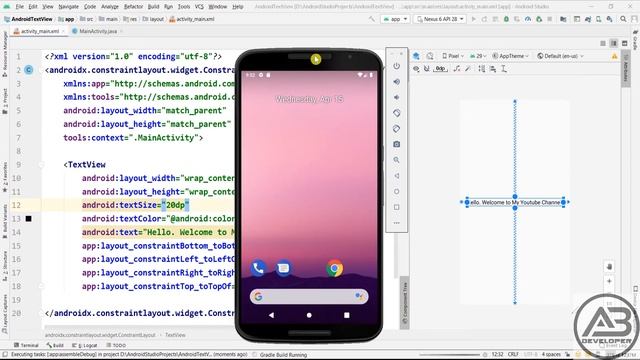Open the Messages app on the emulator

[x=283, y=268]
